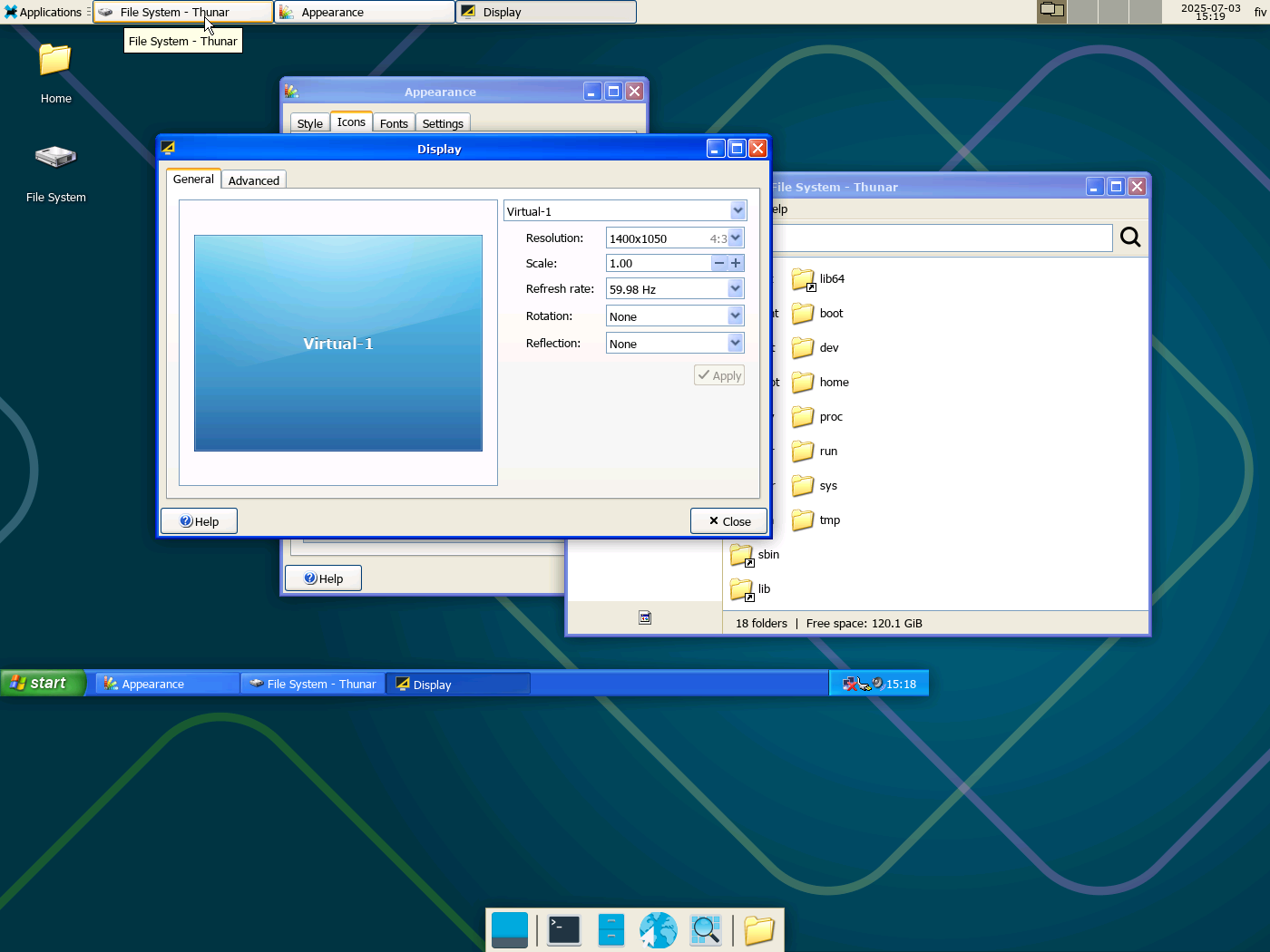
Task: Expand the Rotation dropdown
Action: point(735,316)
